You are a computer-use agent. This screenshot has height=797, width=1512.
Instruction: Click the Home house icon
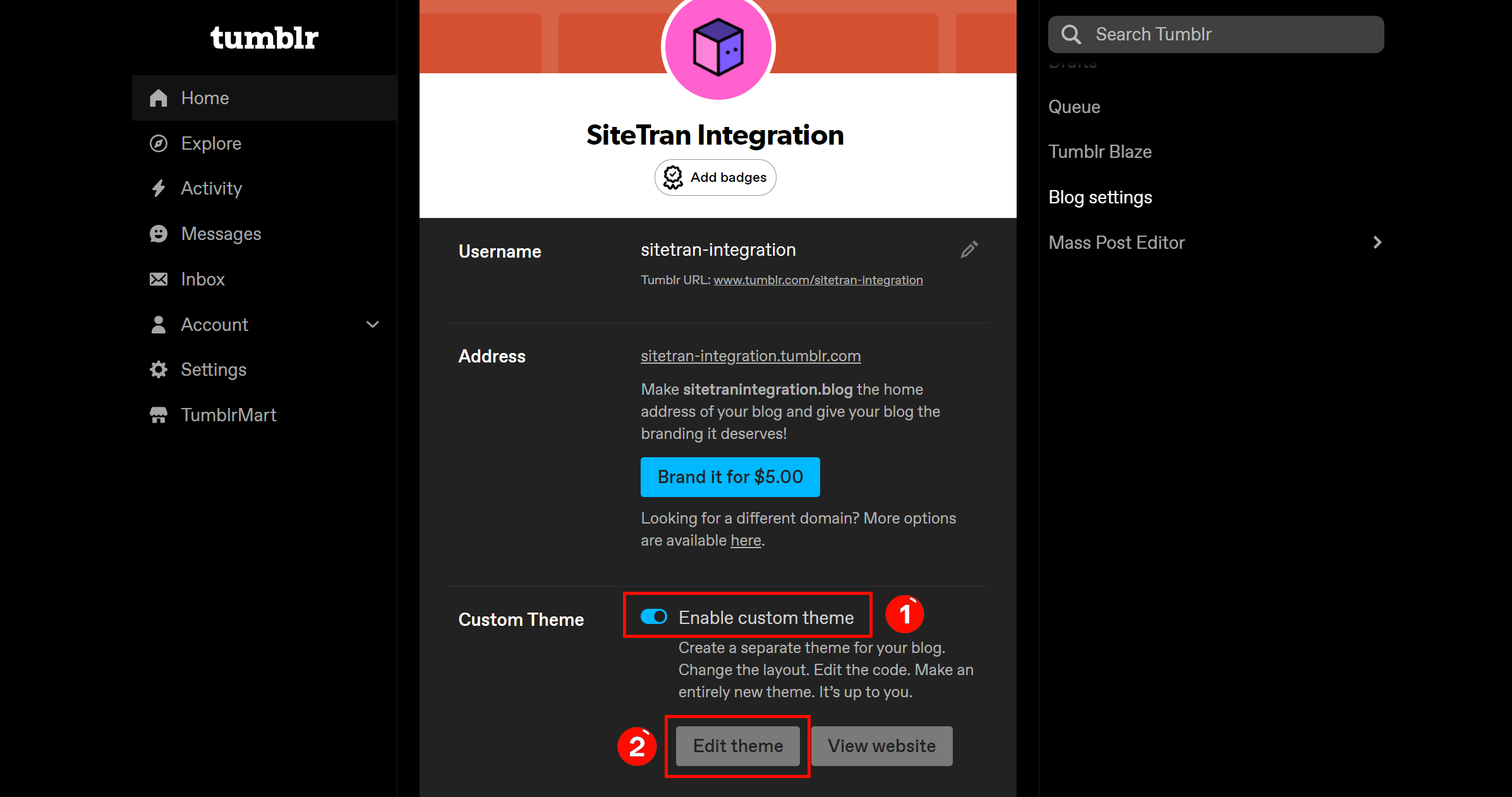click(x=159, y=98)
